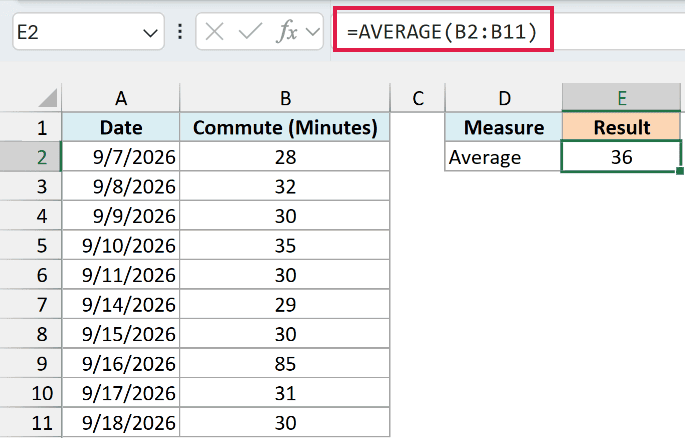This screenshot has width=685, height=438.
Task: Click the 'Measure' header cell
Action: tap(504, 128)
